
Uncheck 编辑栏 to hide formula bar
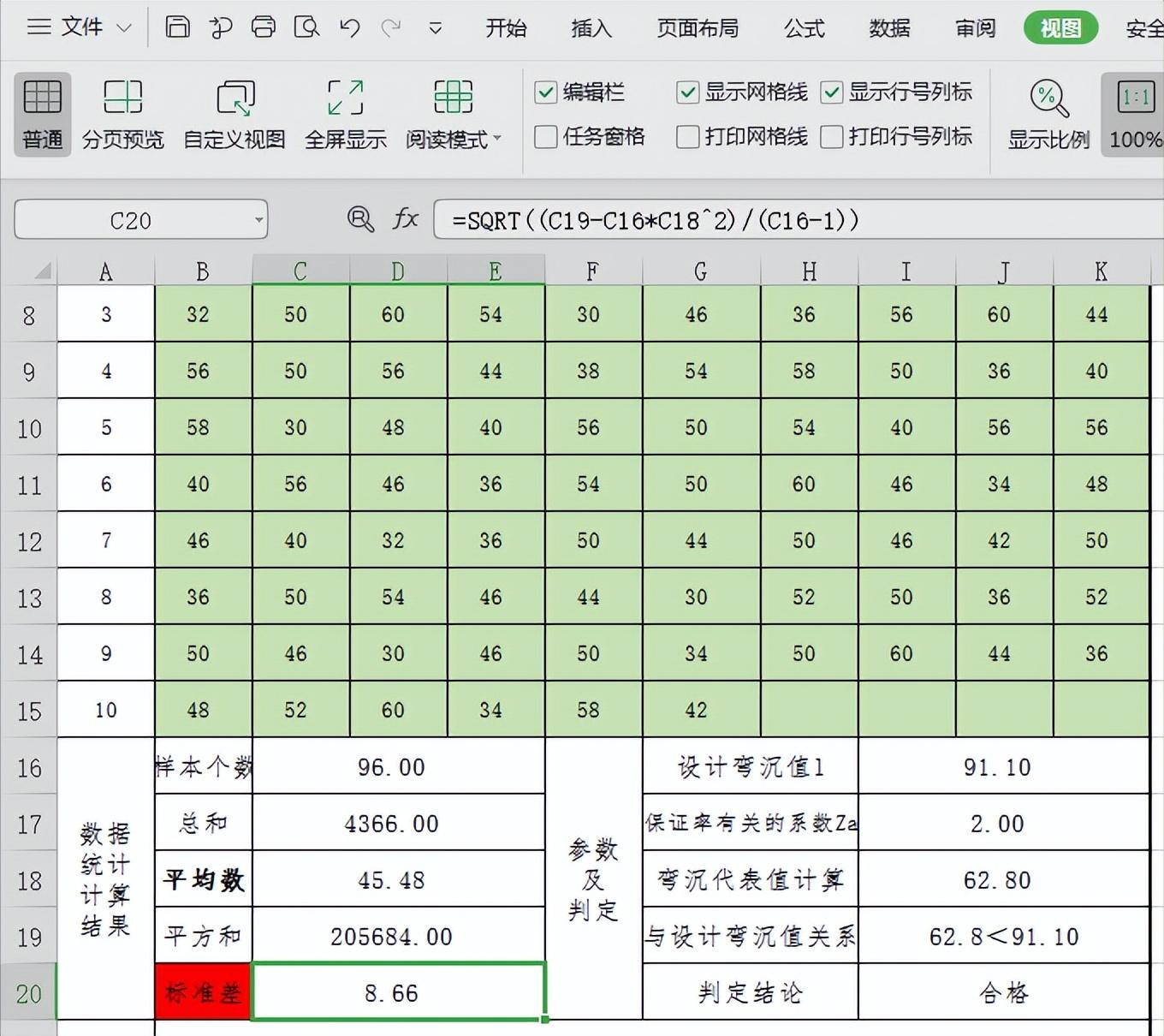click(x=545, y=92)
